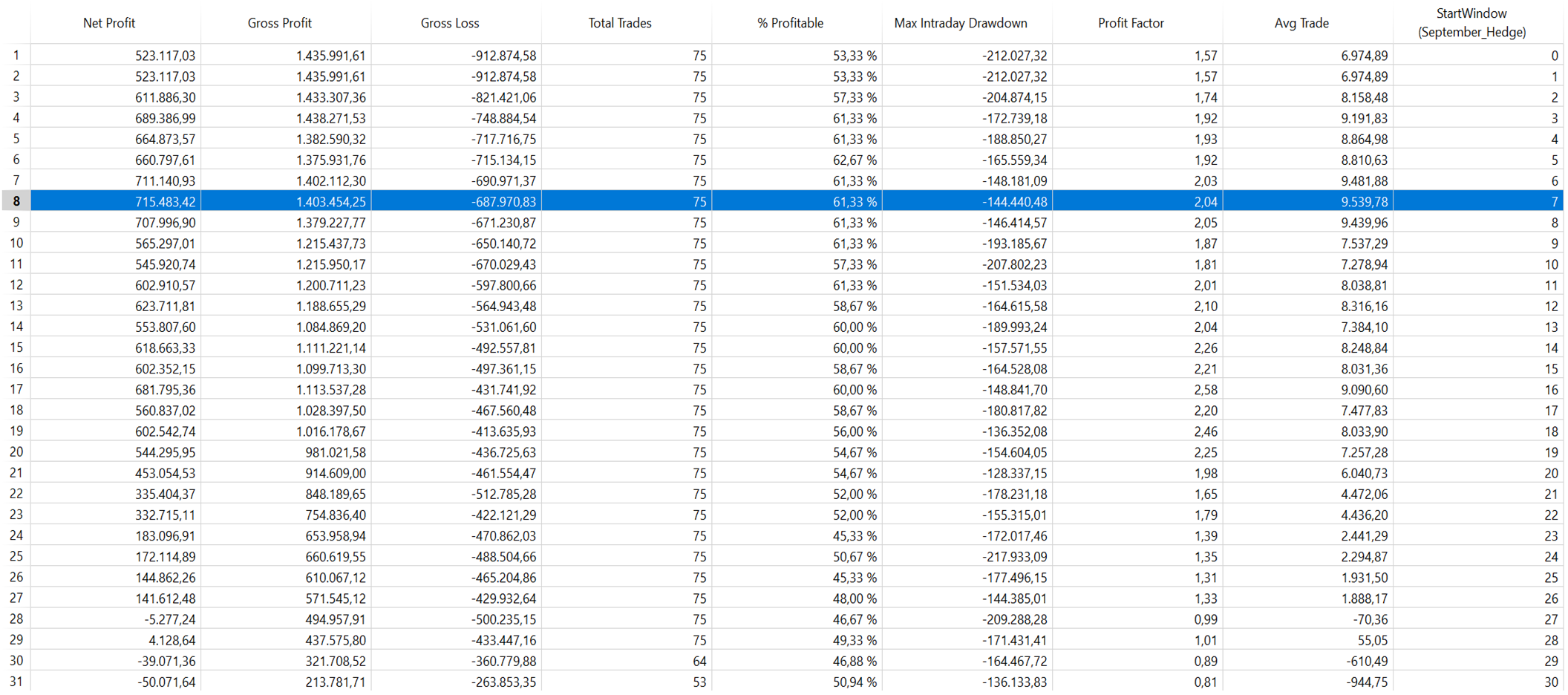Image resolution: width=1568 pixels, height=695 pixels.
Task: Click the % Profitable cell showing 62,67 %
Action: coord(854,160)
